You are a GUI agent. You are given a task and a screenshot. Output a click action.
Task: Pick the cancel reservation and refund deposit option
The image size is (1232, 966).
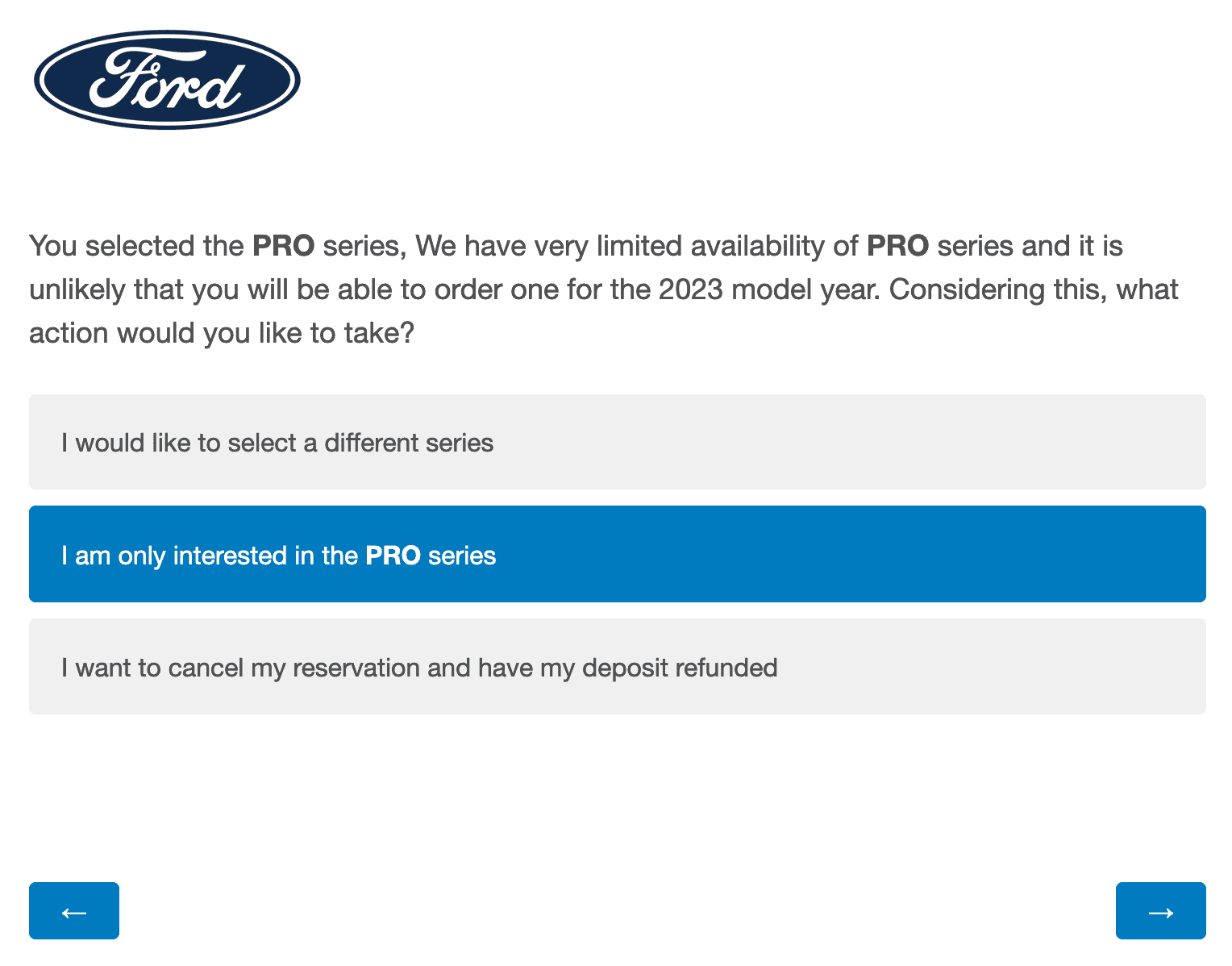click(x=617, y=667)
